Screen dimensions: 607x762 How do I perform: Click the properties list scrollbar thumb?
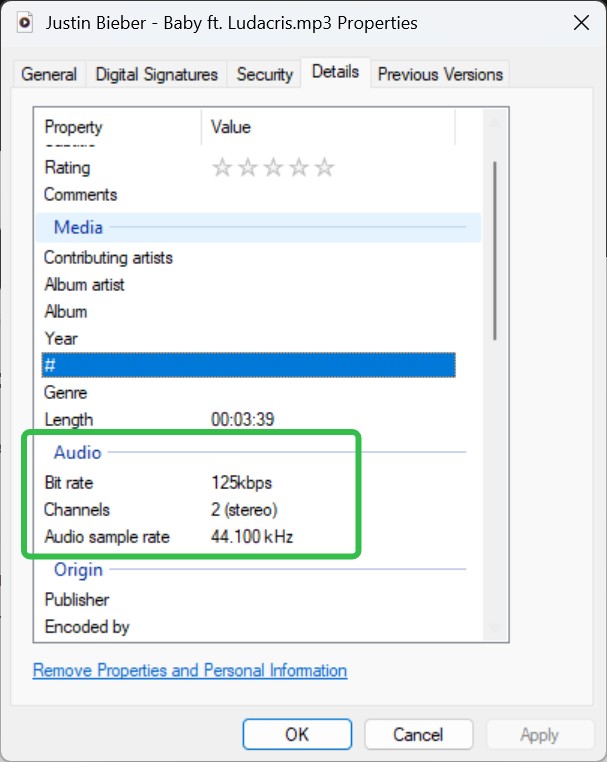495,251
